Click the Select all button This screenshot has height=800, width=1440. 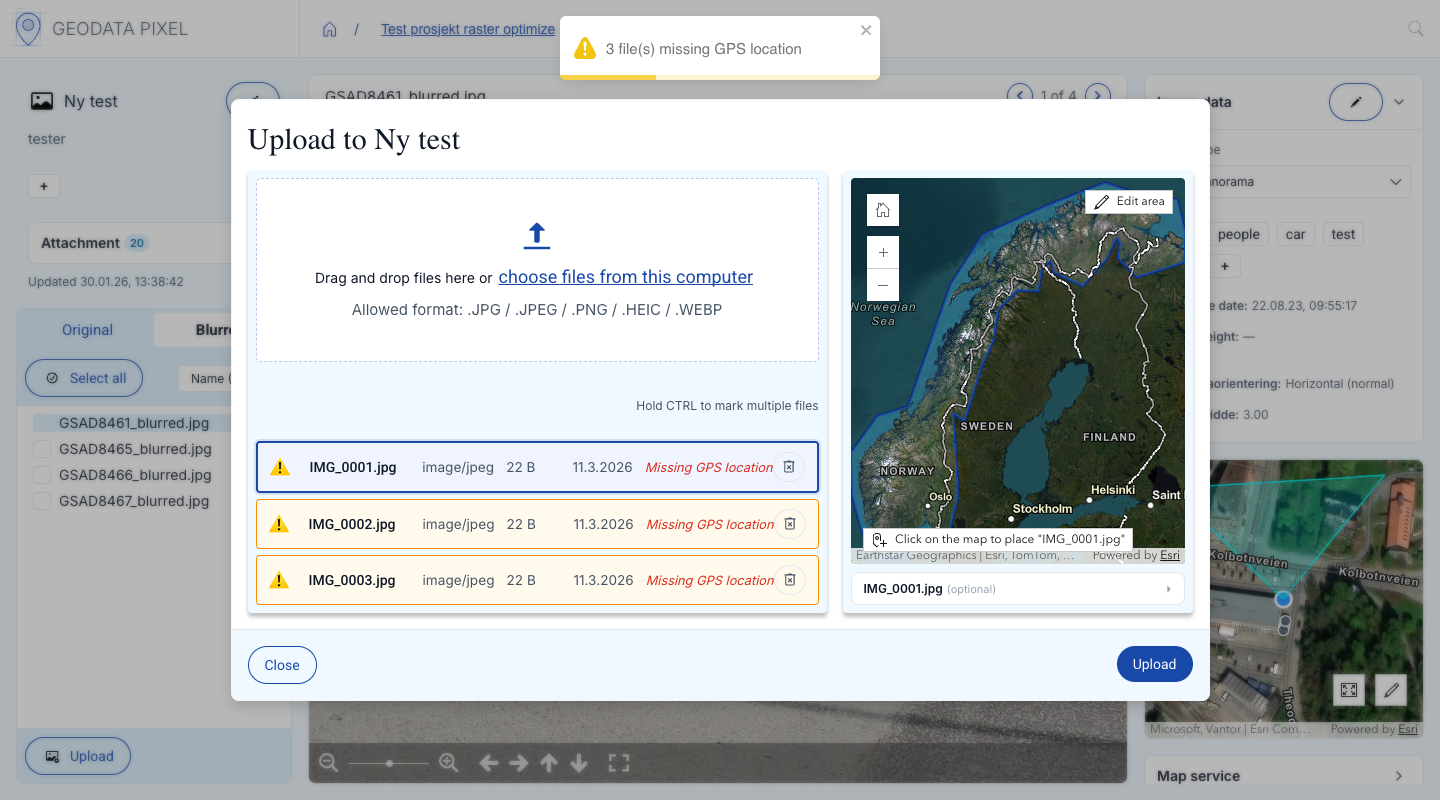click(84, 378)
